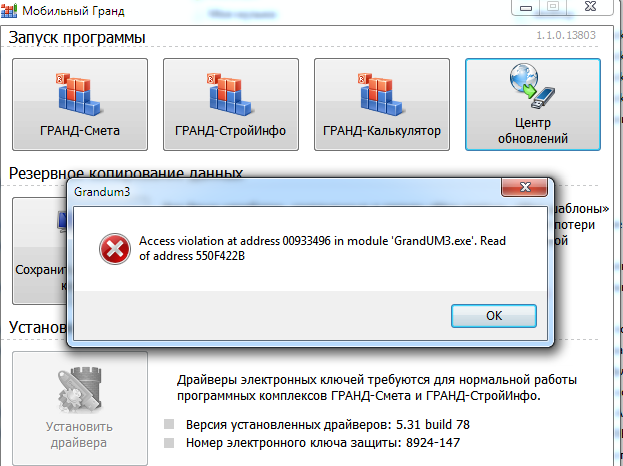Launch ГРАНД-Смета program icon
This screenshot has height=466, width=623.
point(79,95)
